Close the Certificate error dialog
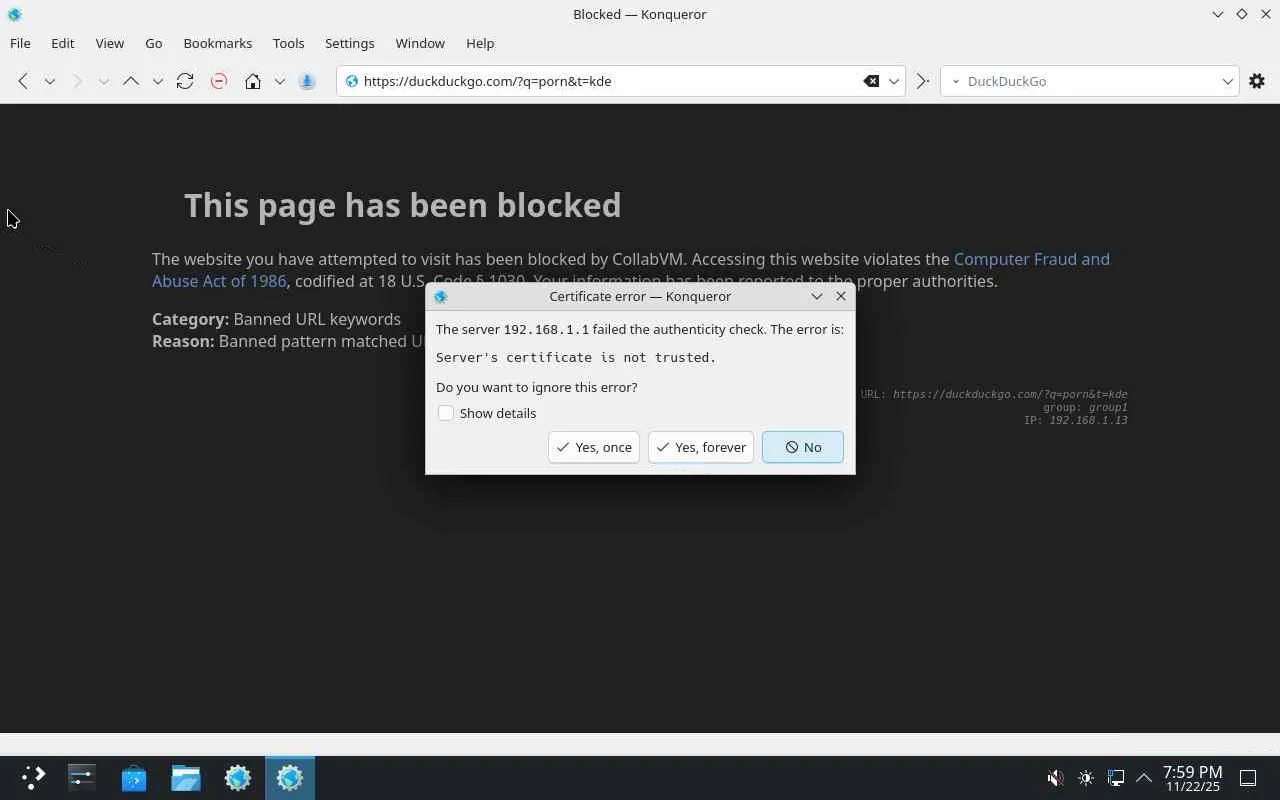The width and height of the screenshot is (1280, 800). pyautogui.click(x=841, y=296)
